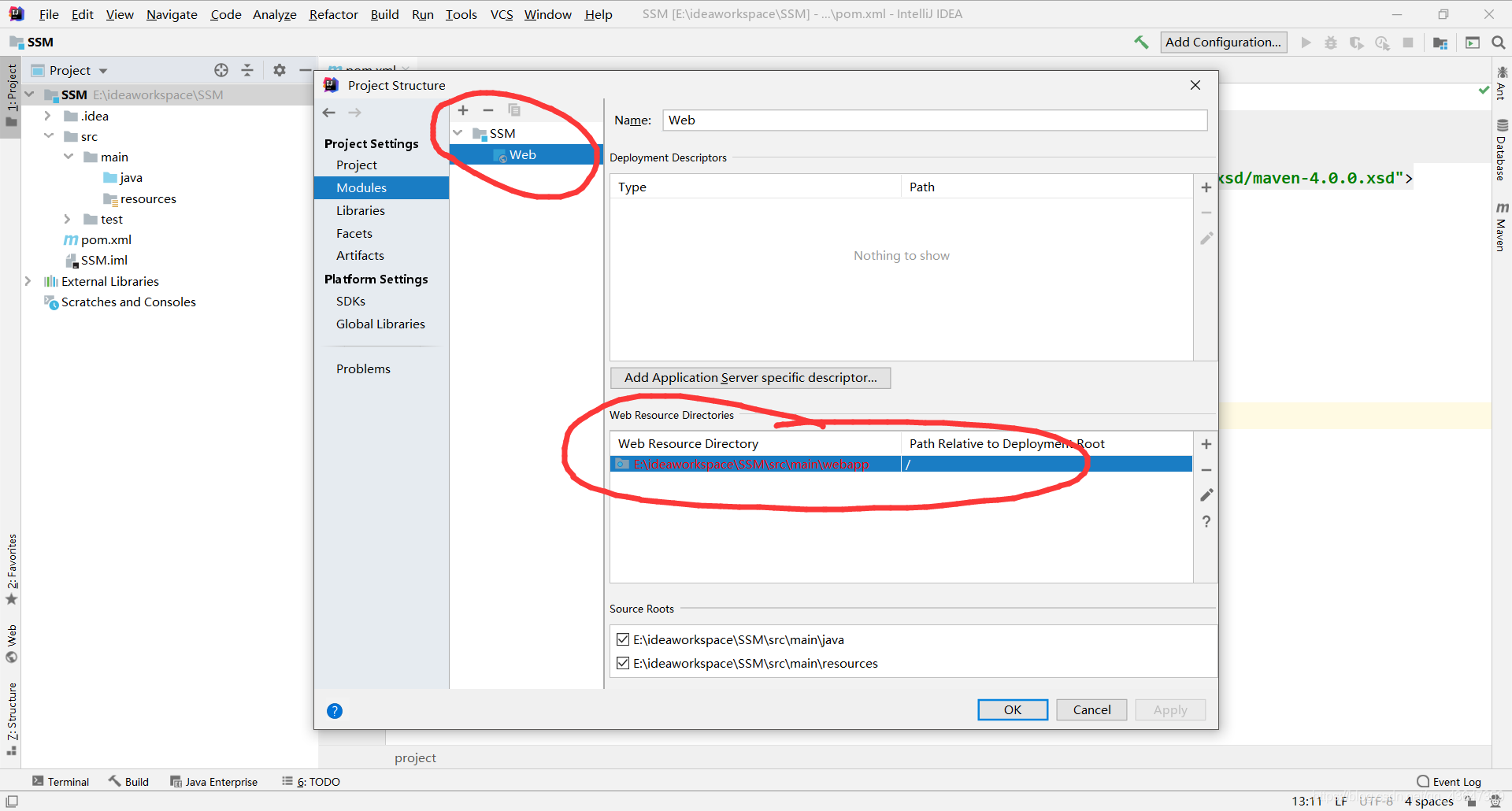Open the Database tool window

[x=1502, y=150]
